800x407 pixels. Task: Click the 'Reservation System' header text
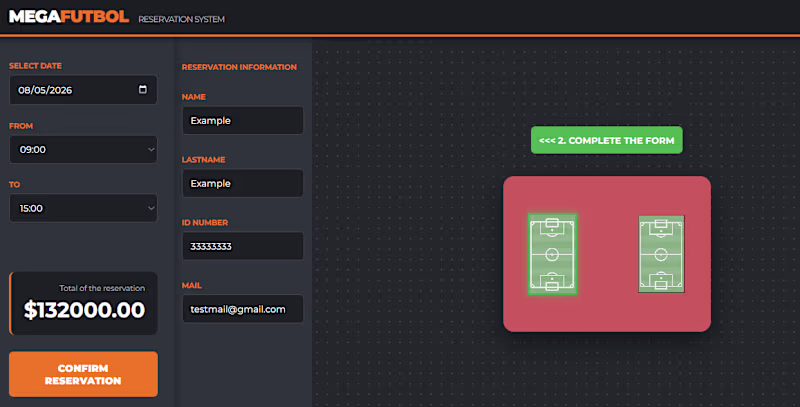(x=181, y=19)
